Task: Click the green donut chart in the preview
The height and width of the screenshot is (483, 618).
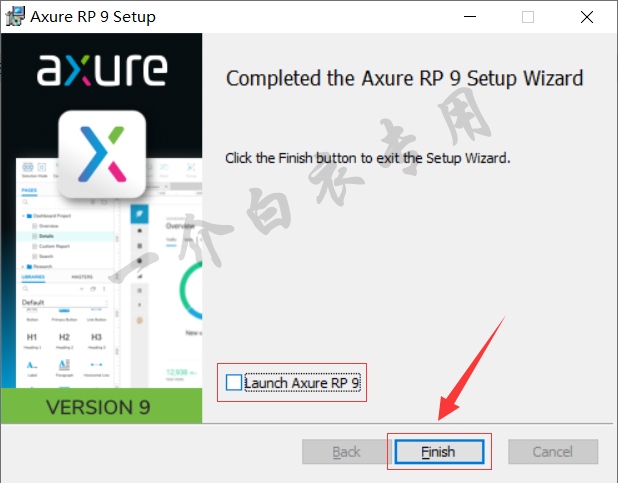Action: click(191, 290)
